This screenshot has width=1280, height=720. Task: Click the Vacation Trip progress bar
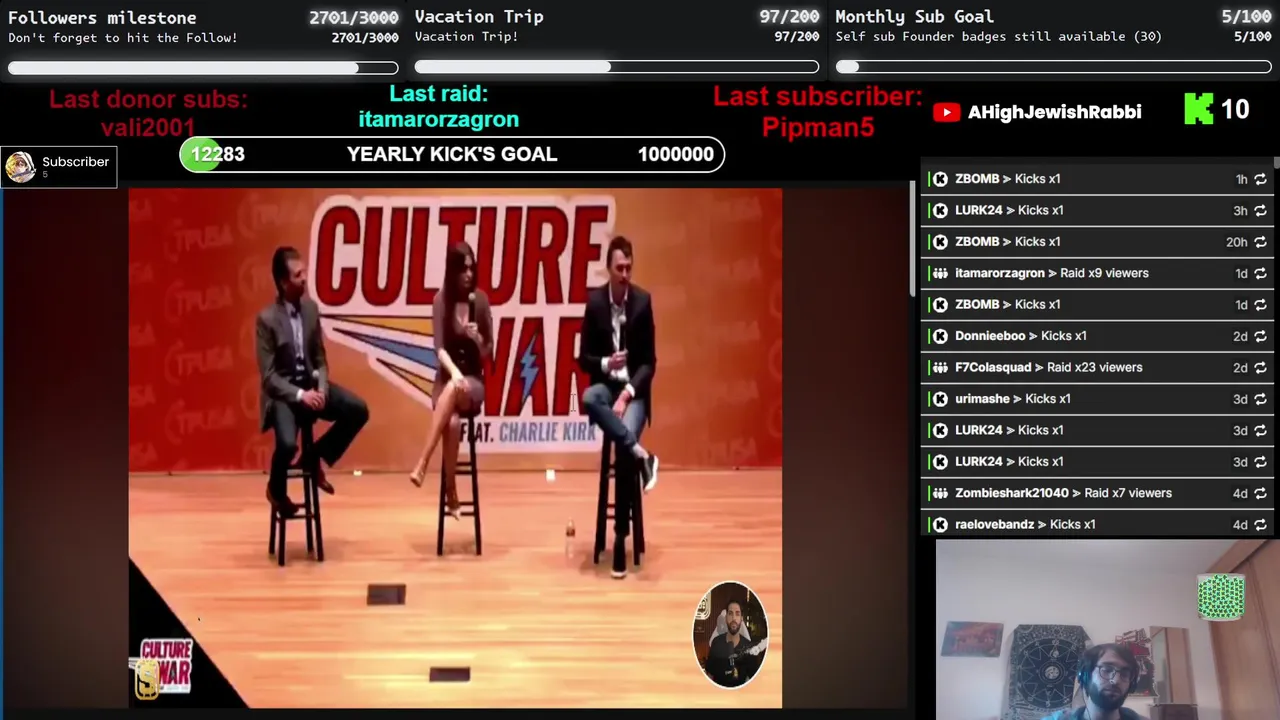click(617, 67)
